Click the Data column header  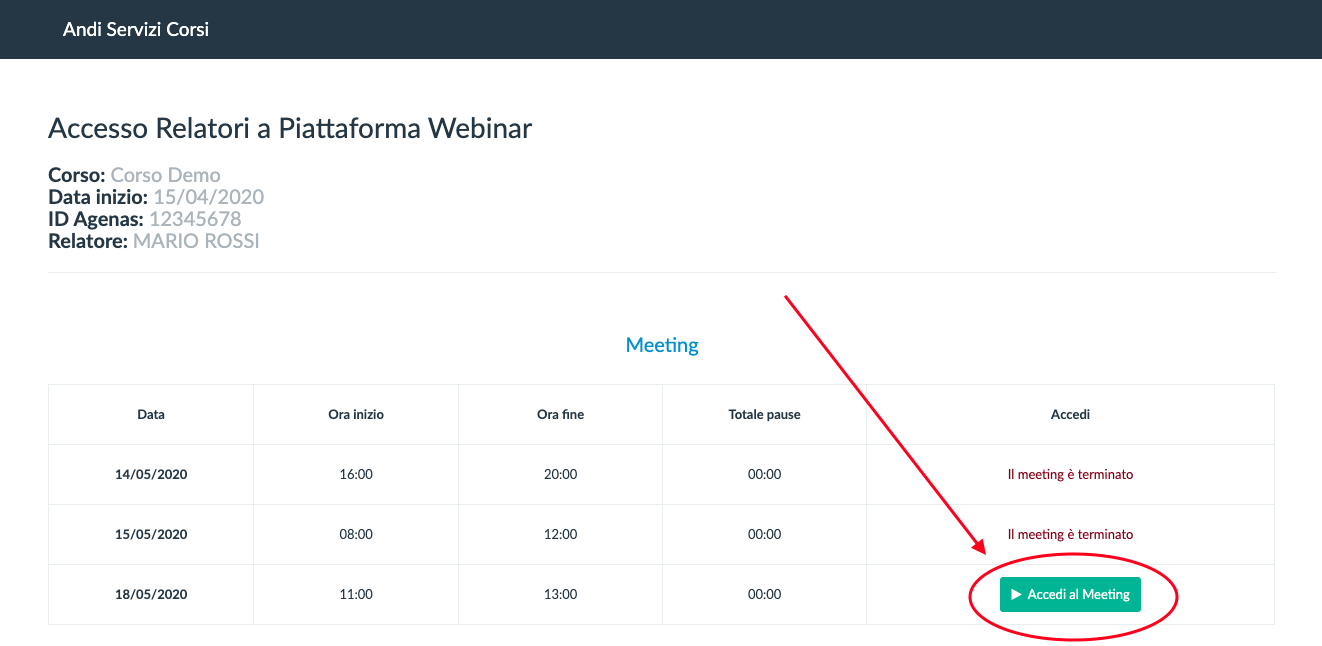151,414
